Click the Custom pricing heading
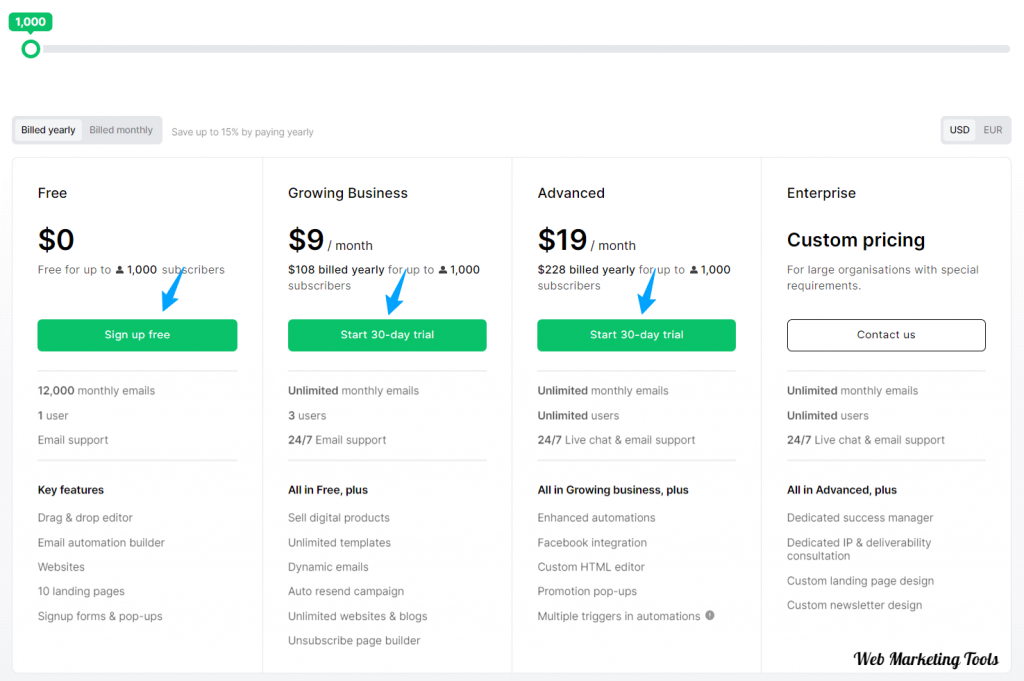Screen dimensions: 1024x681 tap(856, 240)
